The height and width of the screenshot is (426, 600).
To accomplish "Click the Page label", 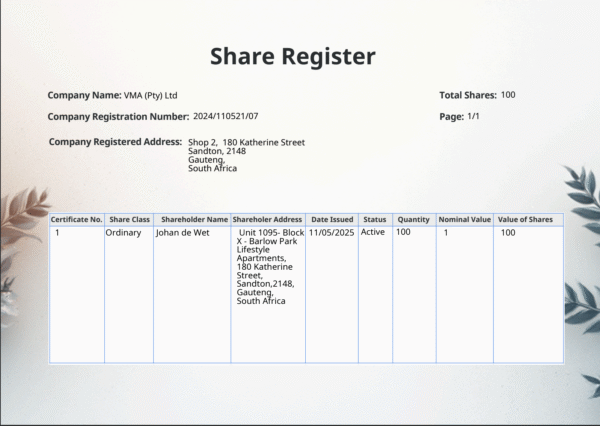I will (x=452, y=116).
